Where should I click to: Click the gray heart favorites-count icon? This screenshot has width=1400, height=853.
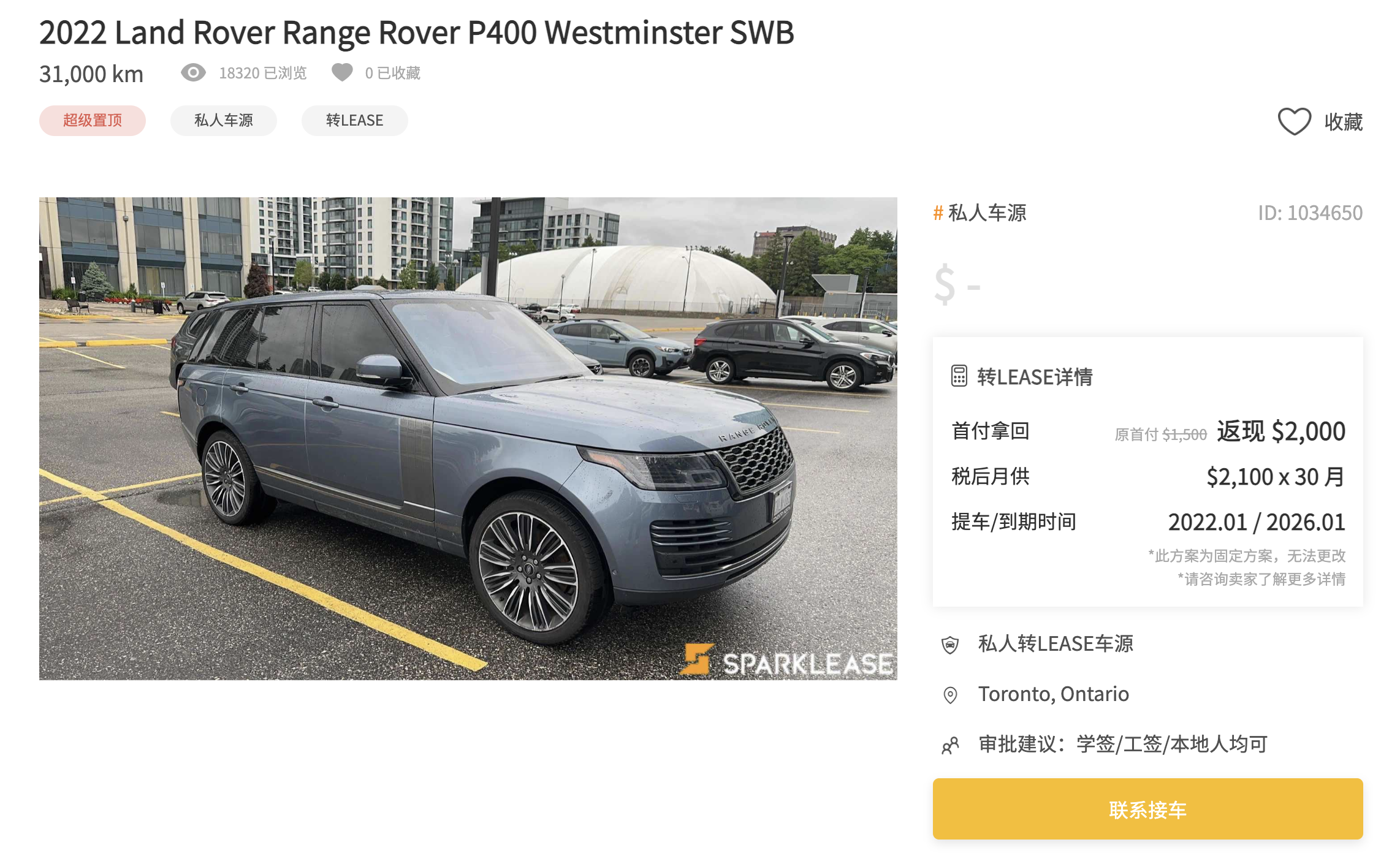(x=342, y=73)
